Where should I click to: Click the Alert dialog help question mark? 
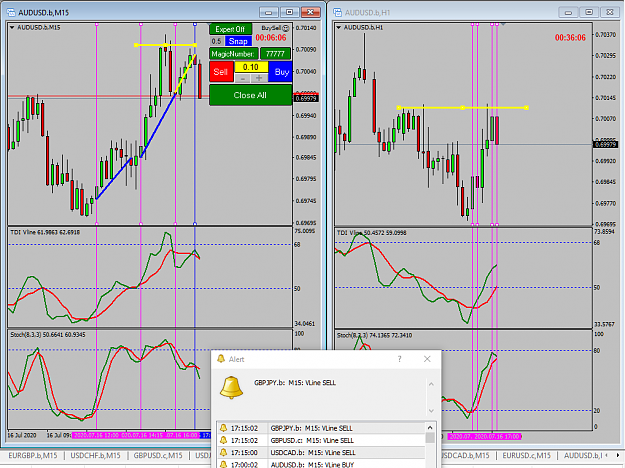(x=399, y=359)
